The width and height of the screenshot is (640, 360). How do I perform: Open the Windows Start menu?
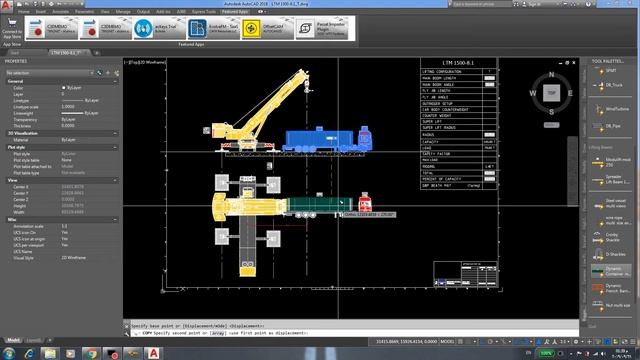tap(9, 353)
